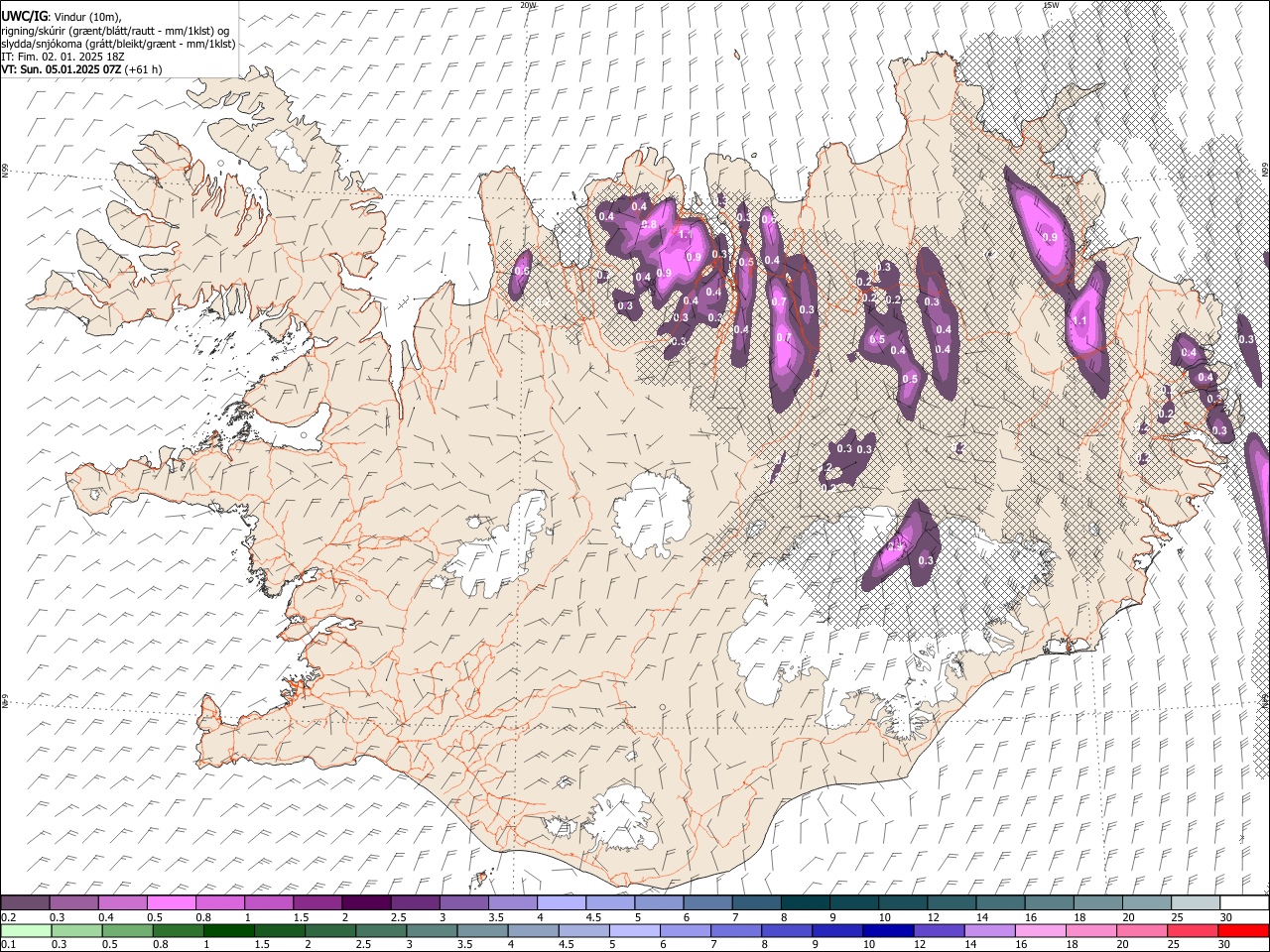Pick the upper legend swatch between 14 and 16
Viewport: 1270px width, 952px height.
(x=1001, y=902)
